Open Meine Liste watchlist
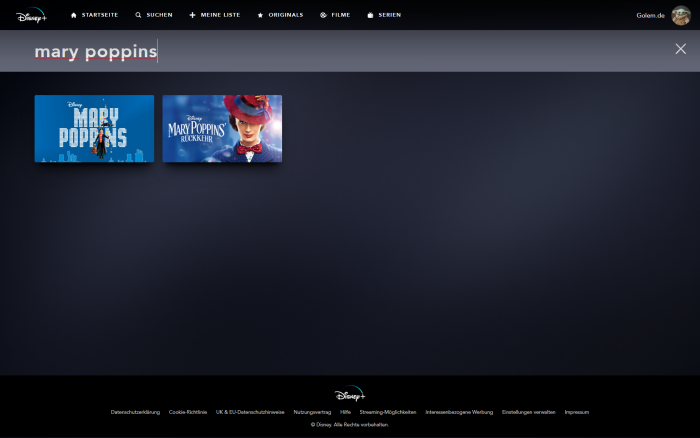The width and height of the screenshot is (700, 438). click(215, 15)
